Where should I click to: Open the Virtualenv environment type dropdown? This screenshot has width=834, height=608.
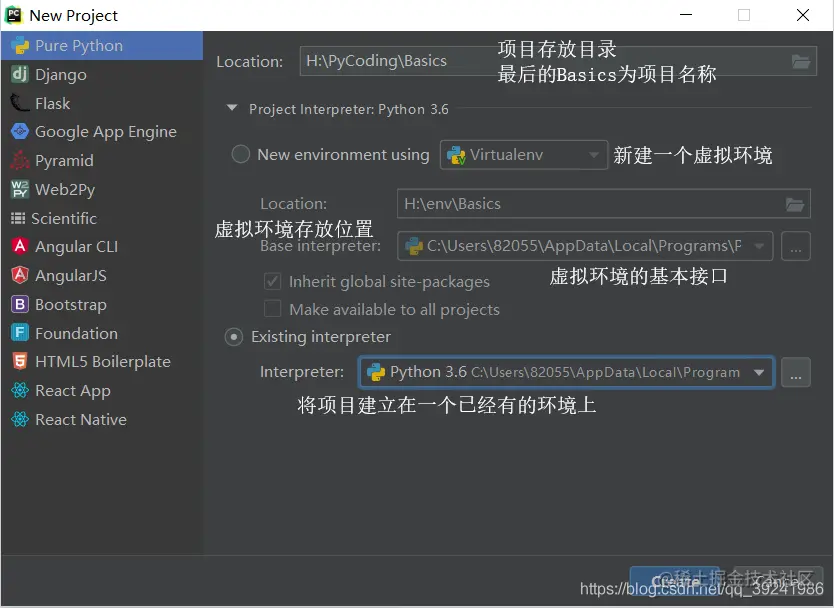click(x=524, y=155)
